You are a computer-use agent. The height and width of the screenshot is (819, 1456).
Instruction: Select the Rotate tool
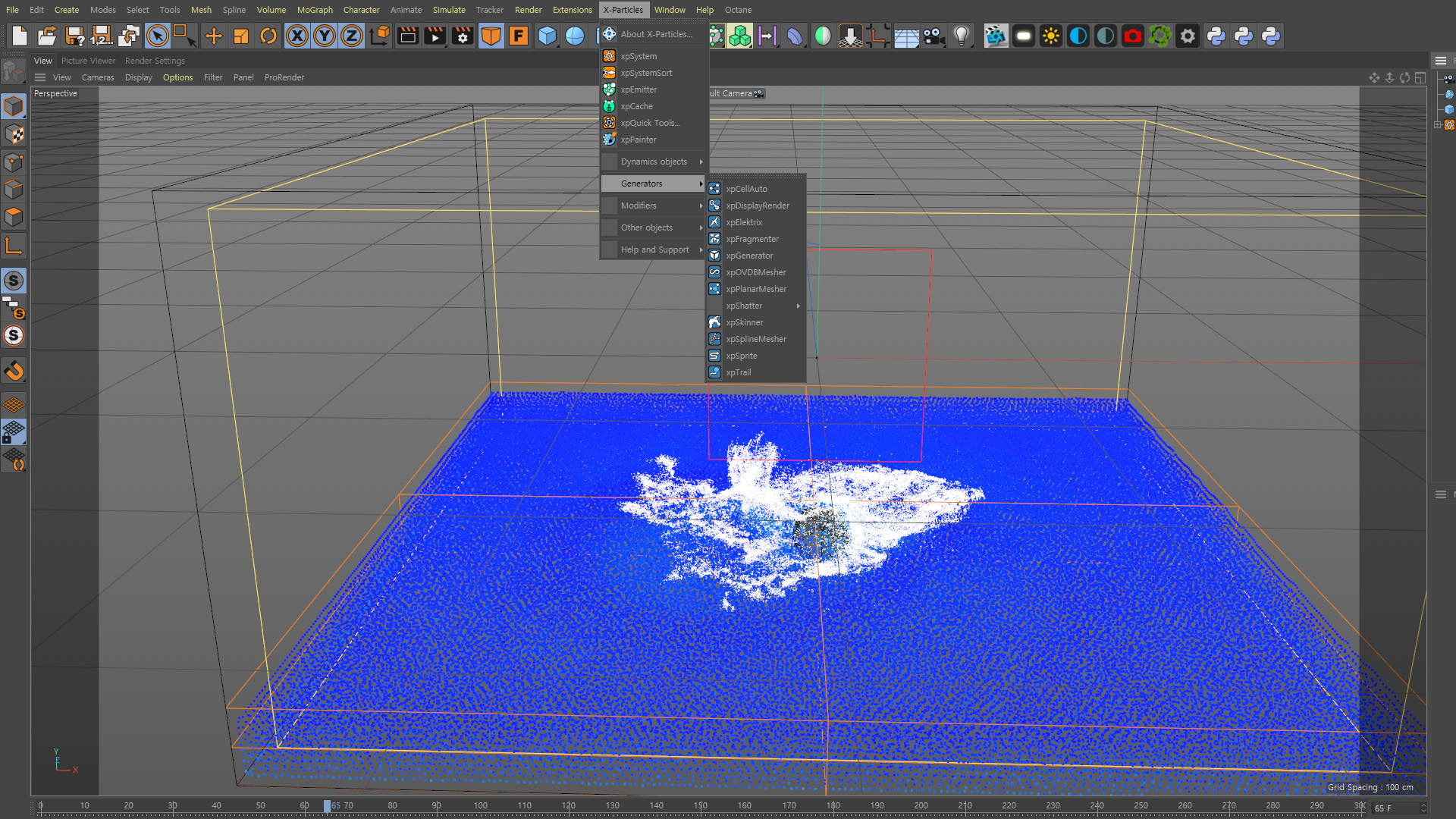click(268, 36)
